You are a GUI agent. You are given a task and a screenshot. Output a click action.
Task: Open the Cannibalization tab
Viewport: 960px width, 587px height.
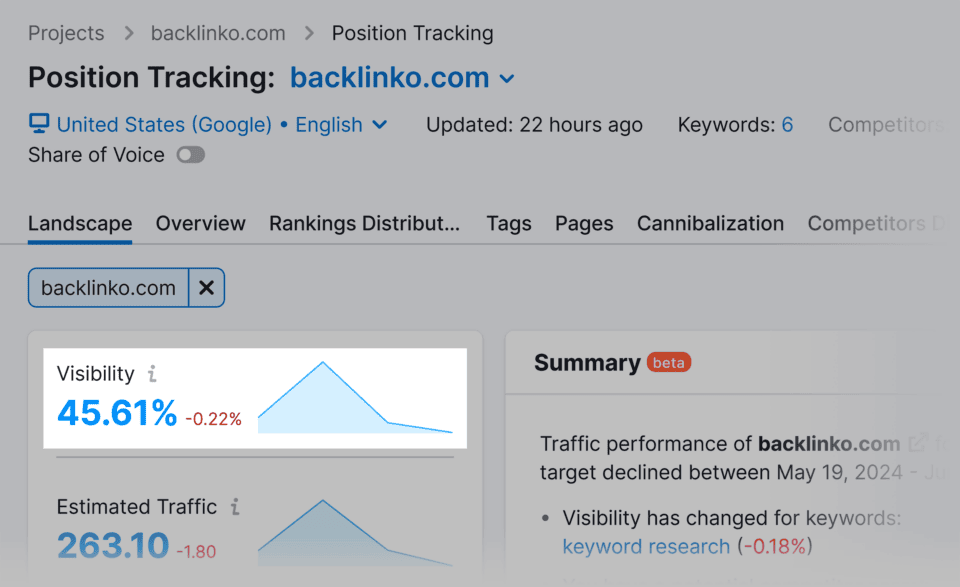[710, 224]
